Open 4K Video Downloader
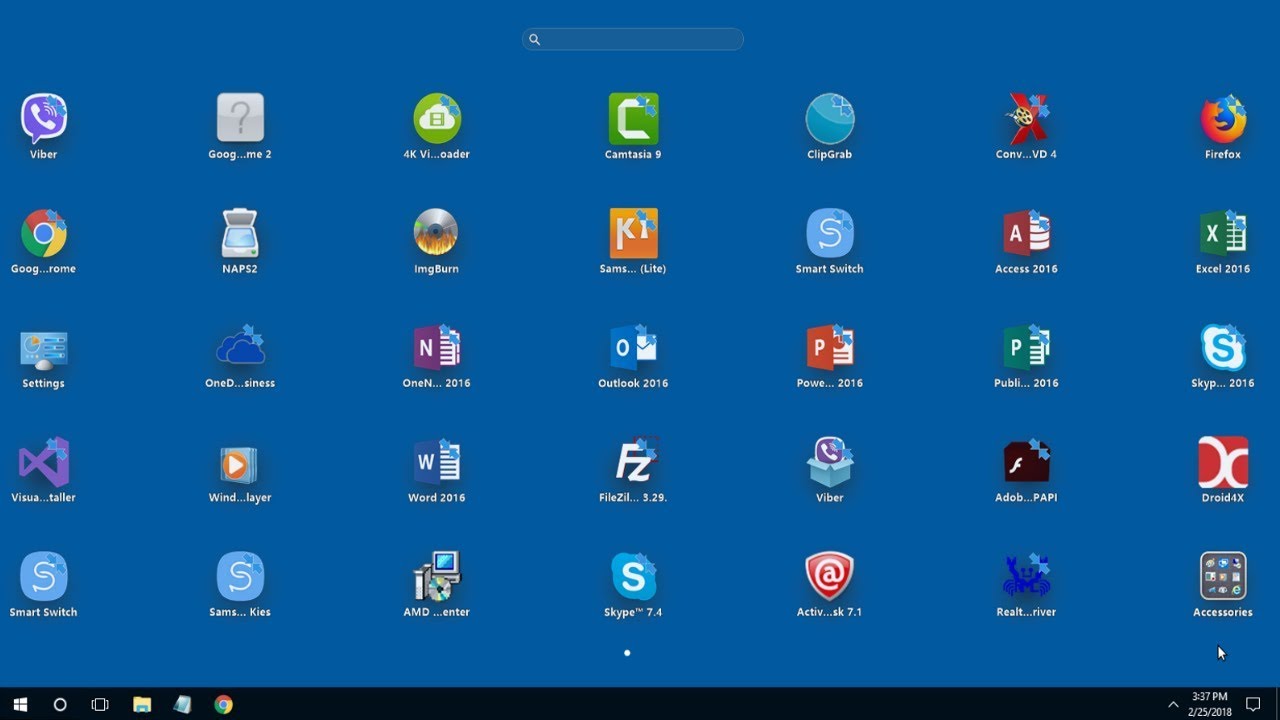1280x720 pixels. pos(437,118)
